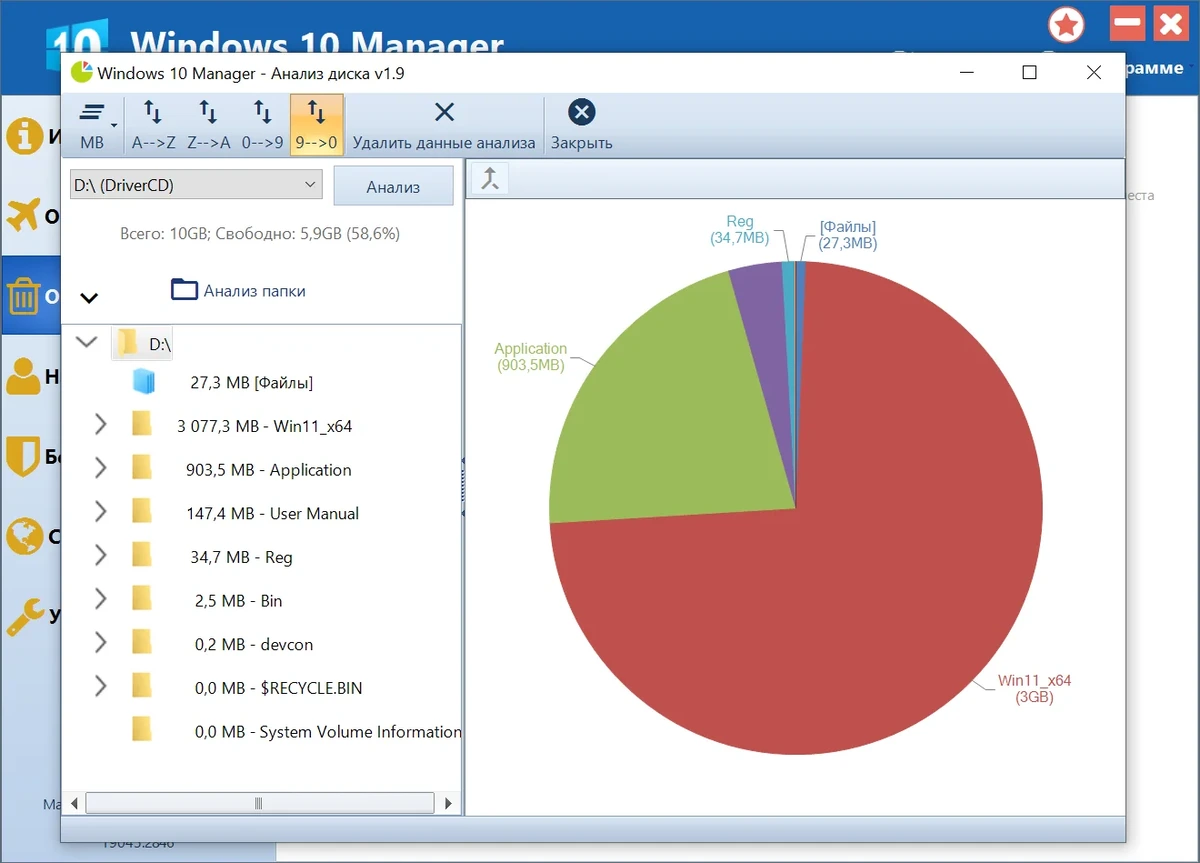This screenshot has height=863, width=1200.
Task: Select the 0,0 MB - $RECYCLE.BIN row
Action: pos(278,688)
